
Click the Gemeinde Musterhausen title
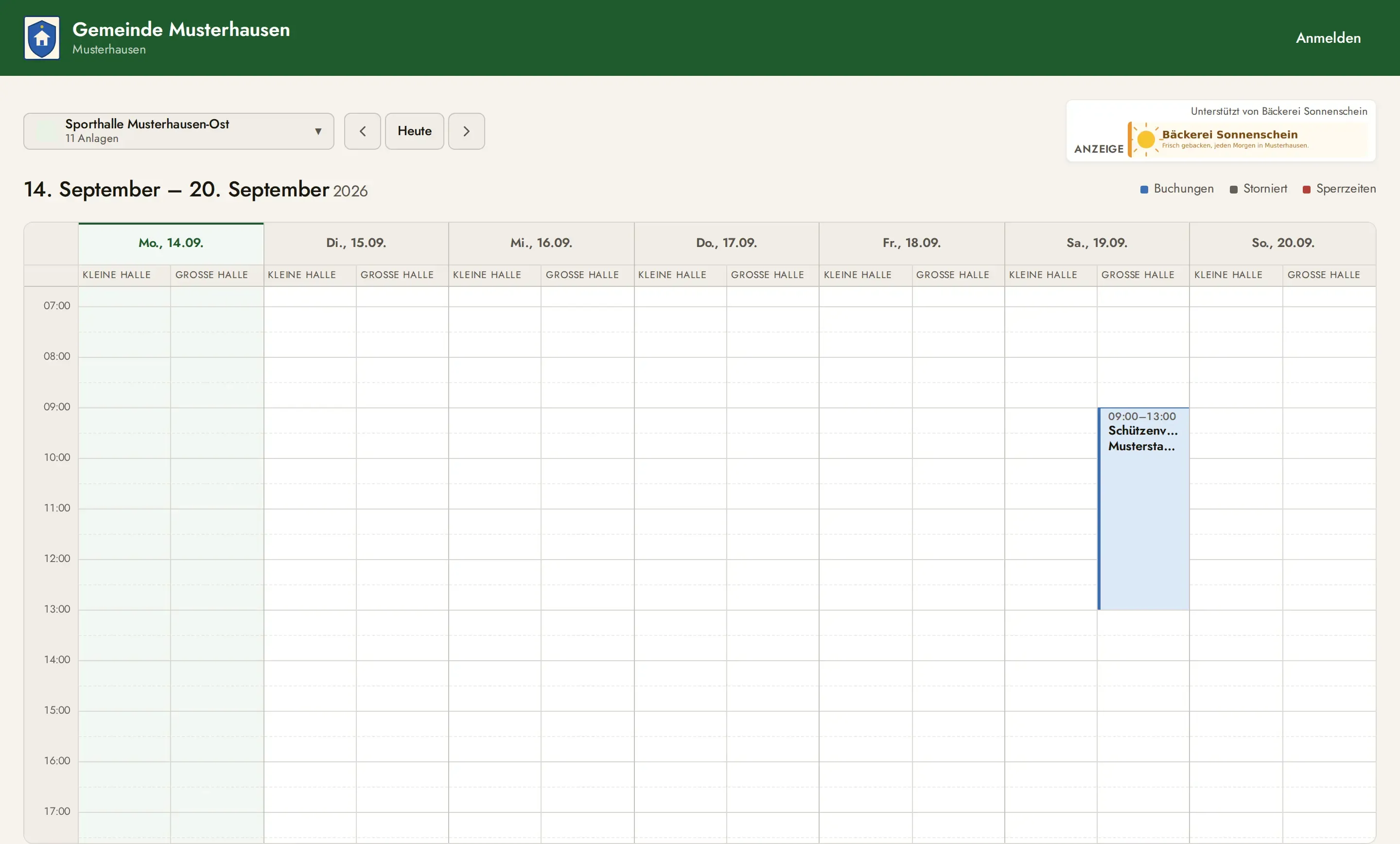click(181, 30)
